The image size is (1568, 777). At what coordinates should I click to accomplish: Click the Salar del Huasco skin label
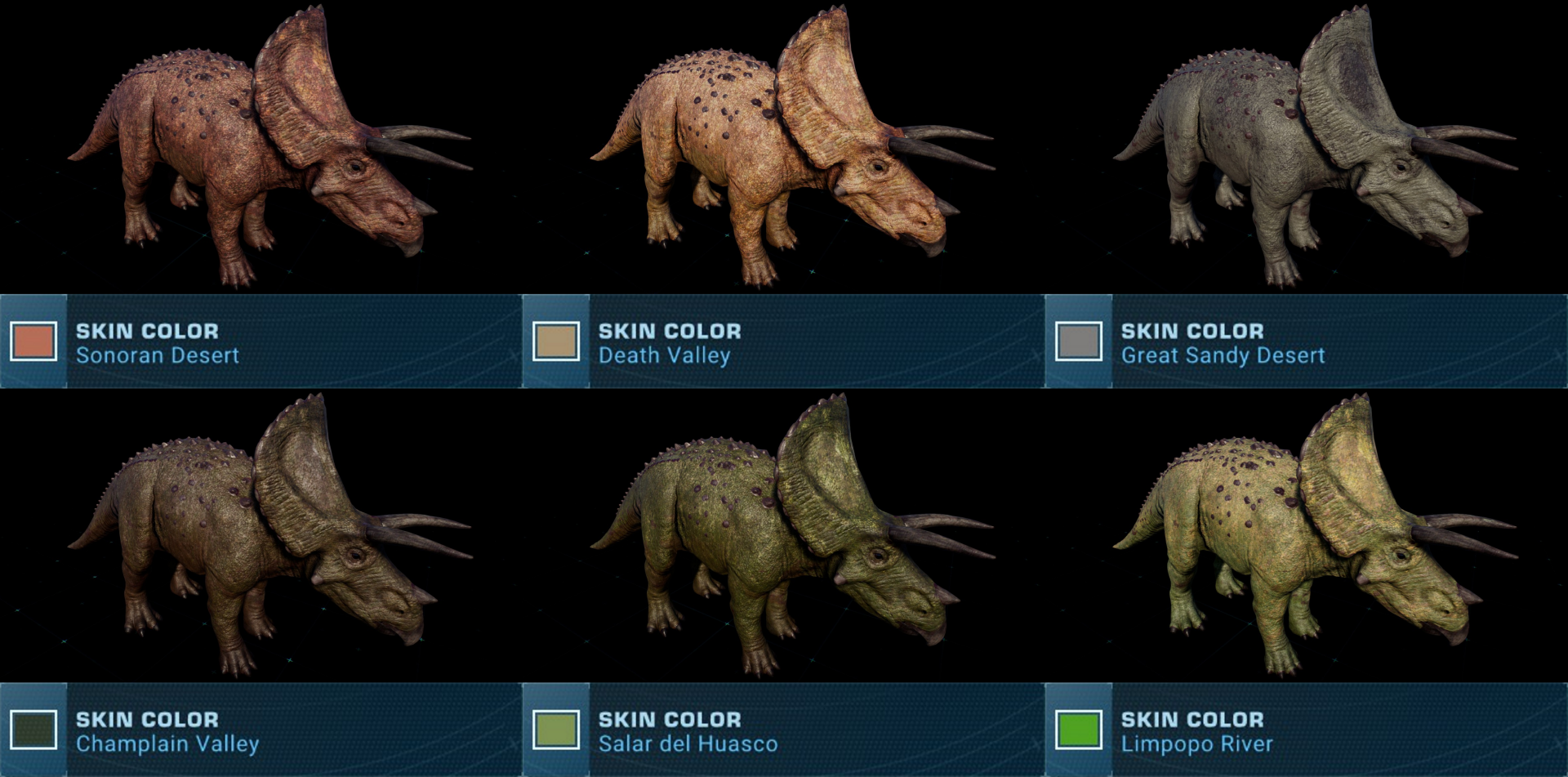688,744
